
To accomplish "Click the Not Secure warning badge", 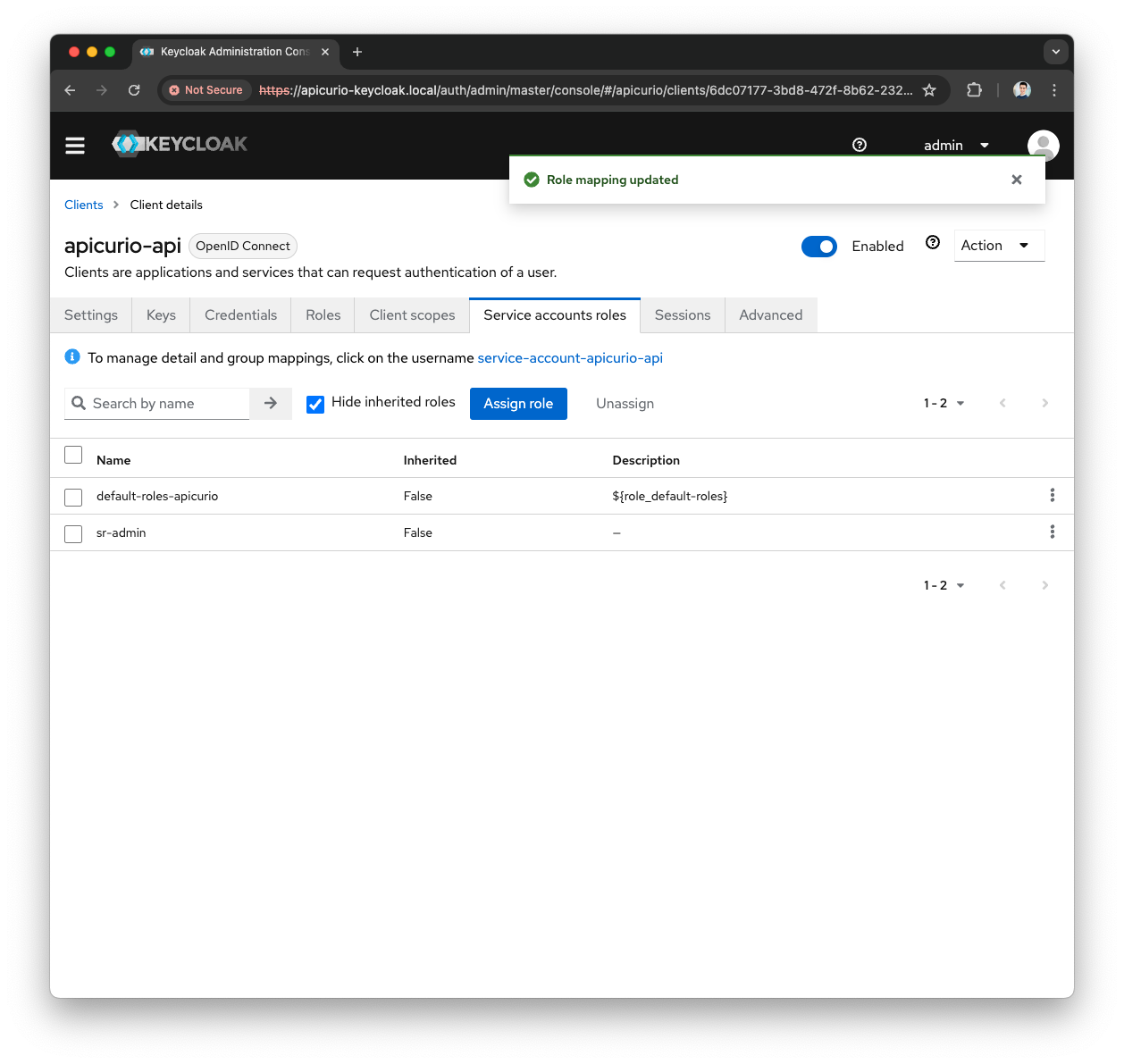I will tap(206, 90).
